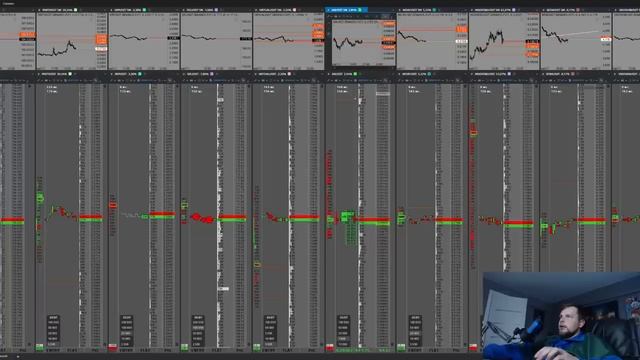Click red link square in order book row
This screenshot has width=640, height=360.
coord(573,74)
